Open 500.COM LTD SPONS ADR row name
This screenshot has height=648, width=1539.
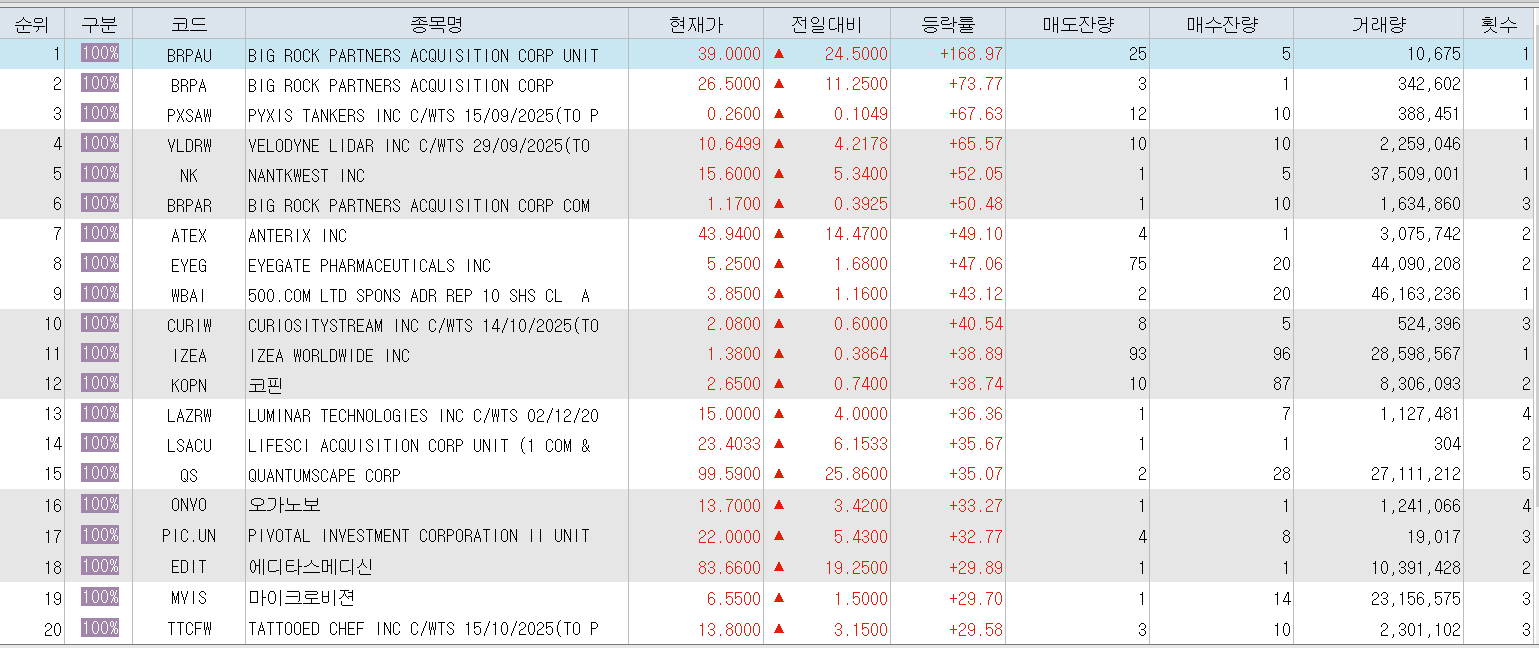click(419, 295)
